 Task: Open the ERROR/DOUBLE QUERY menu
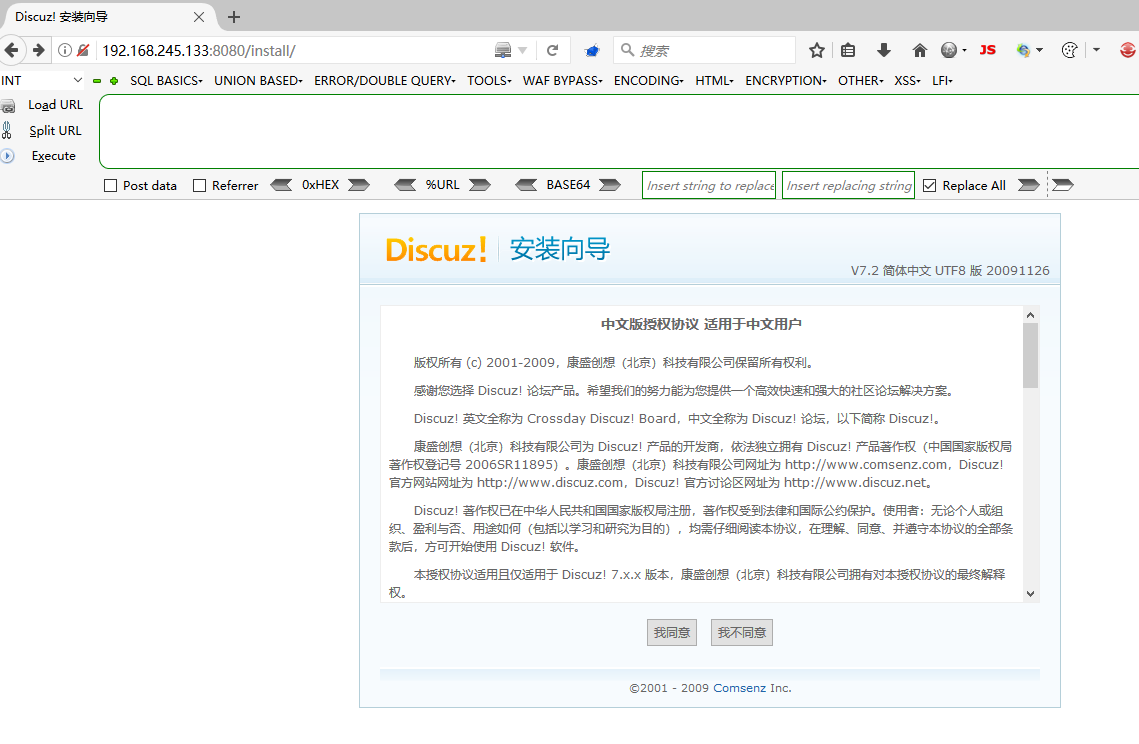[385, 81]
